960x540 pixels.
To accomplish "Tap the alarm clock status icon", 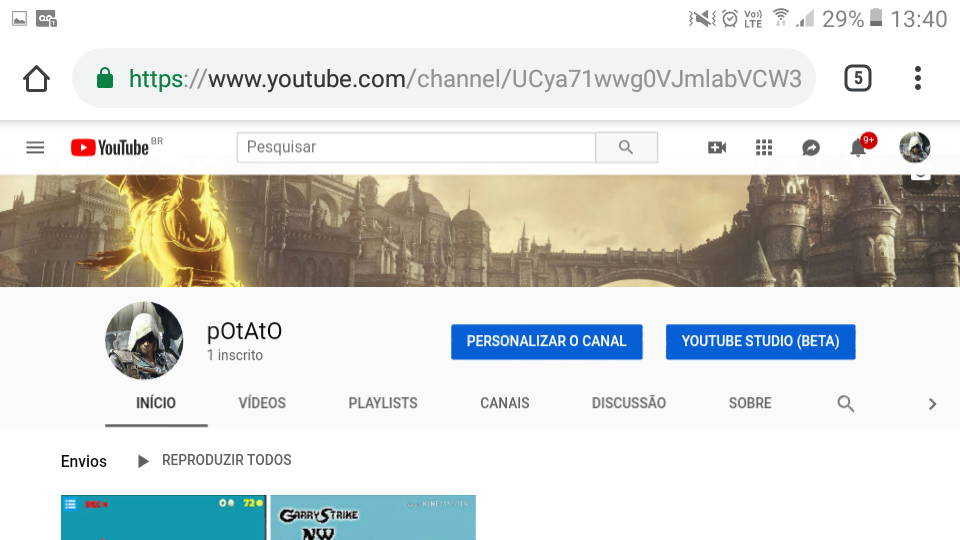I will click(x=730, y=18).
